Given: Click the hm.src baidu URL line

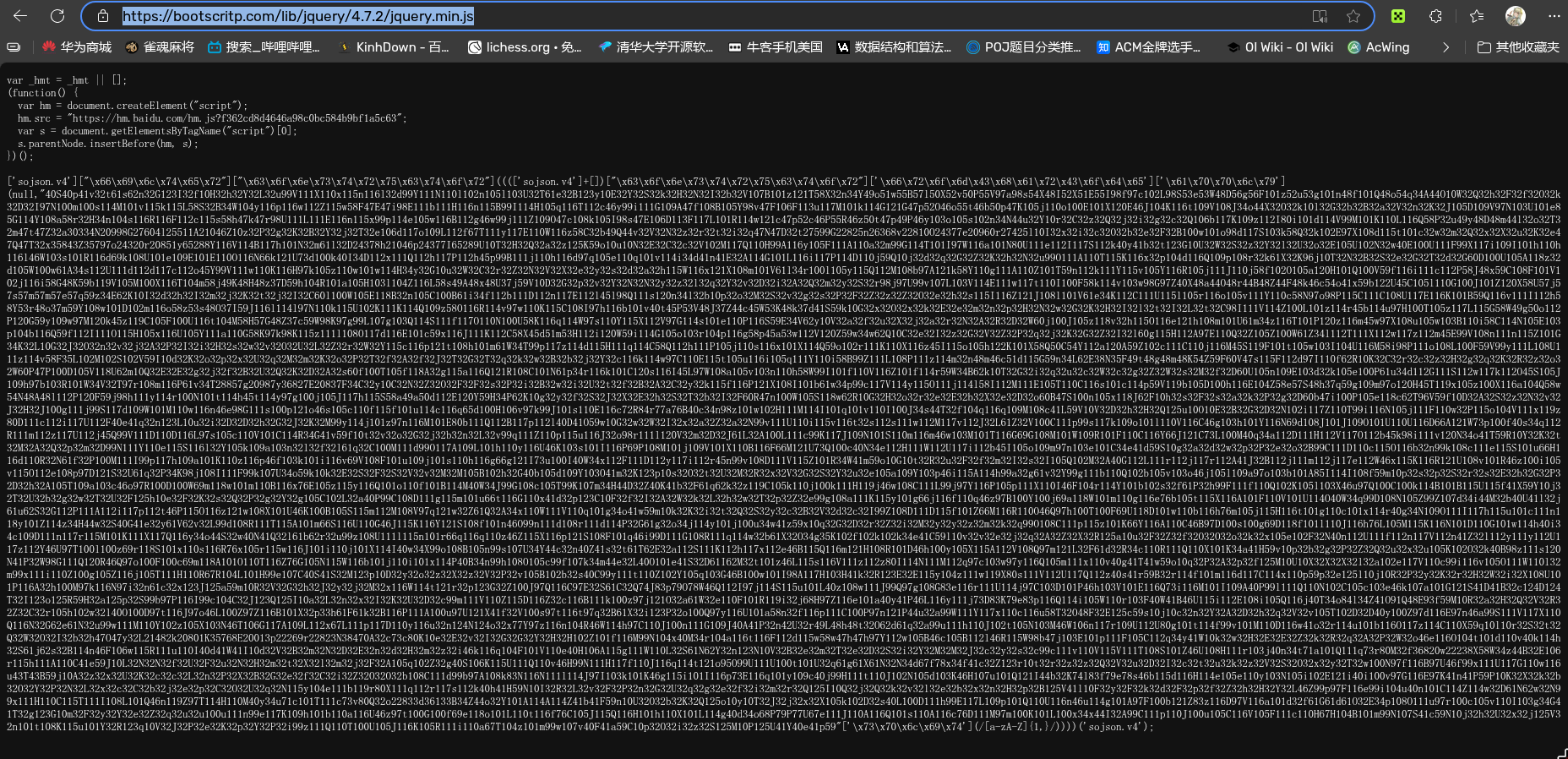Looking at the screenshot, I should click(x=212, y=118).
